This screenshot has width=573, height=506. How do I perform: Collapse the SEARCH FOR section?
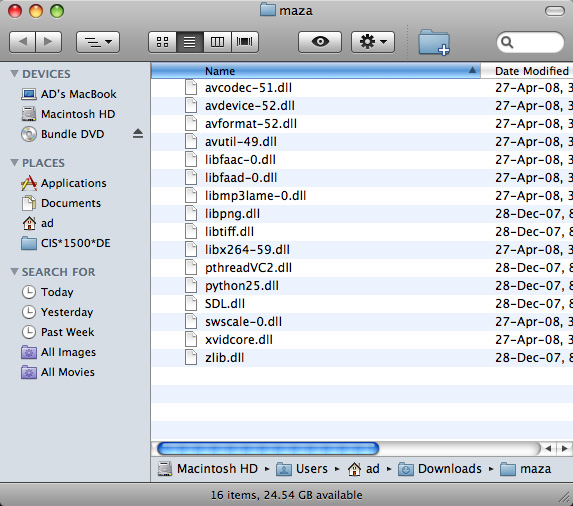[x=14, y=272]
